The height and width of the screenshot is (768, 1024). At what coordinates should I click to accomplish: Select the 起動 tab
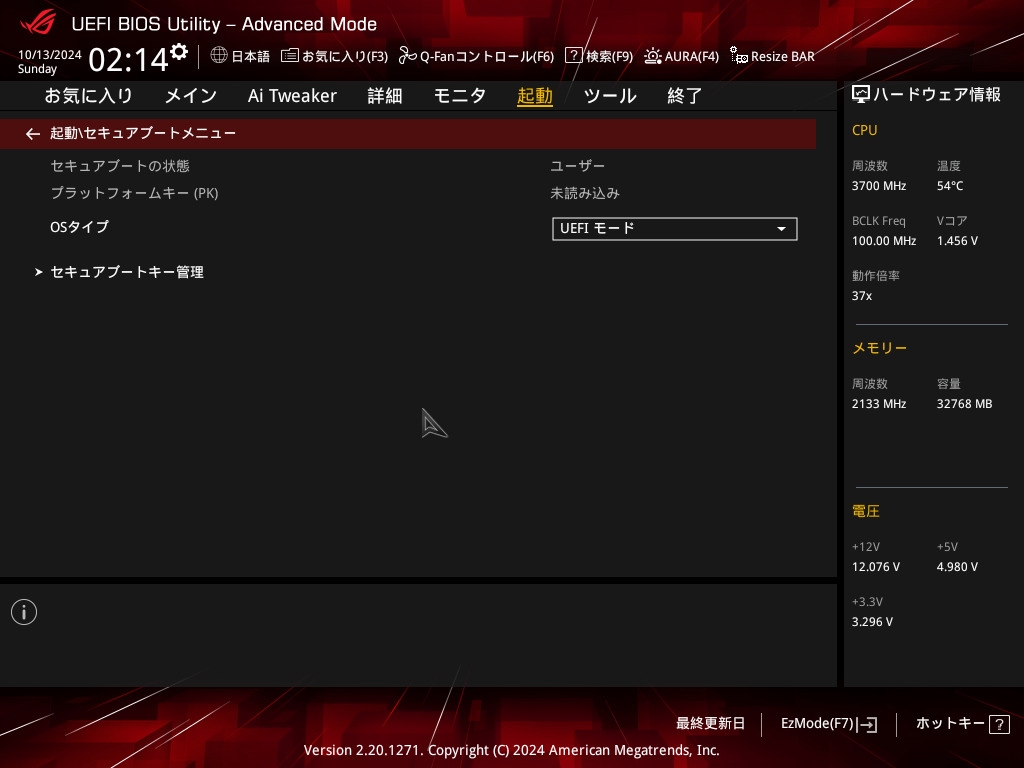pyautogui.click(x=535, y=96)
